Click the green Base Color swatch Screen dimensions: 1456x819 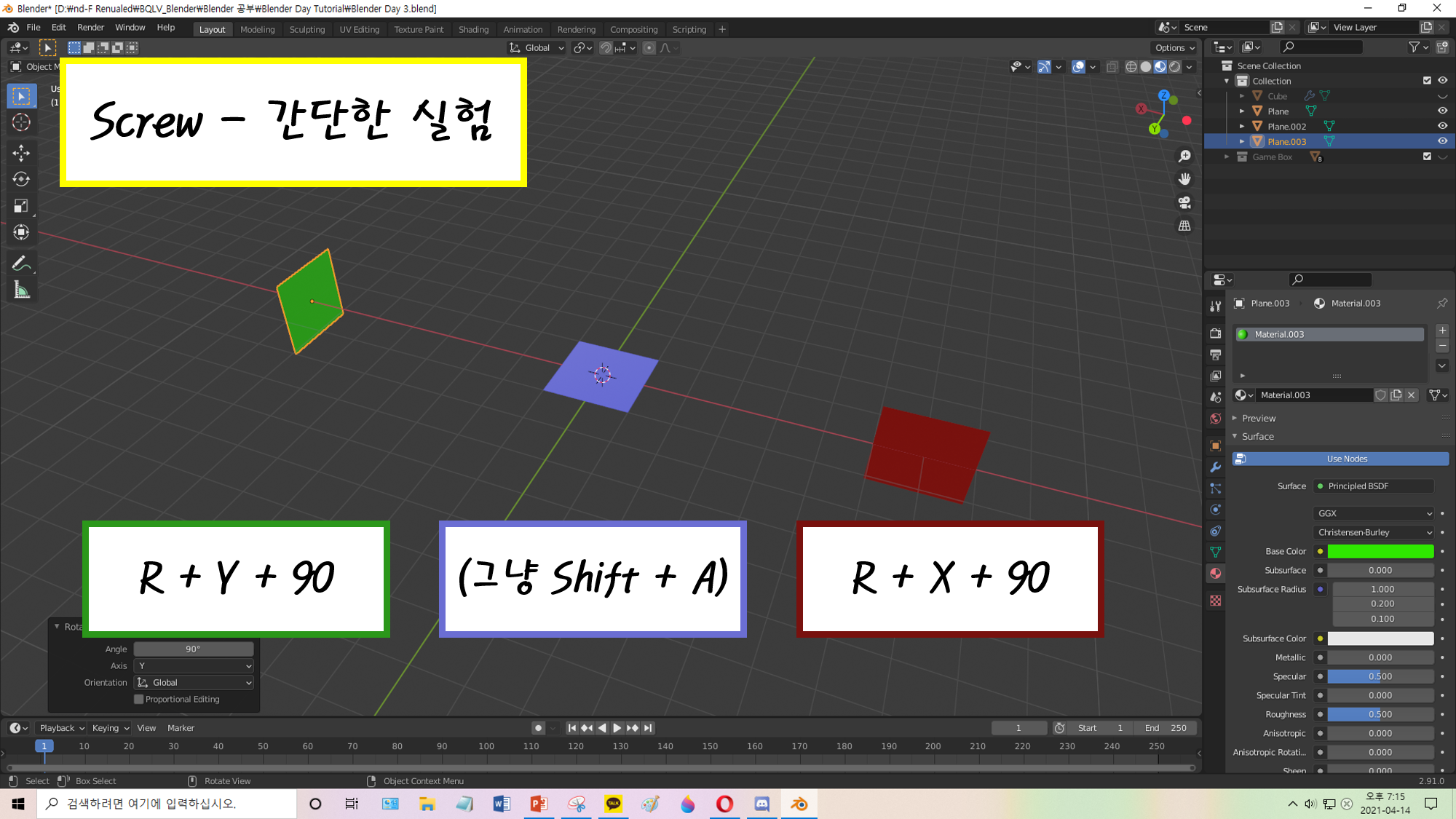coord(1380,551)
